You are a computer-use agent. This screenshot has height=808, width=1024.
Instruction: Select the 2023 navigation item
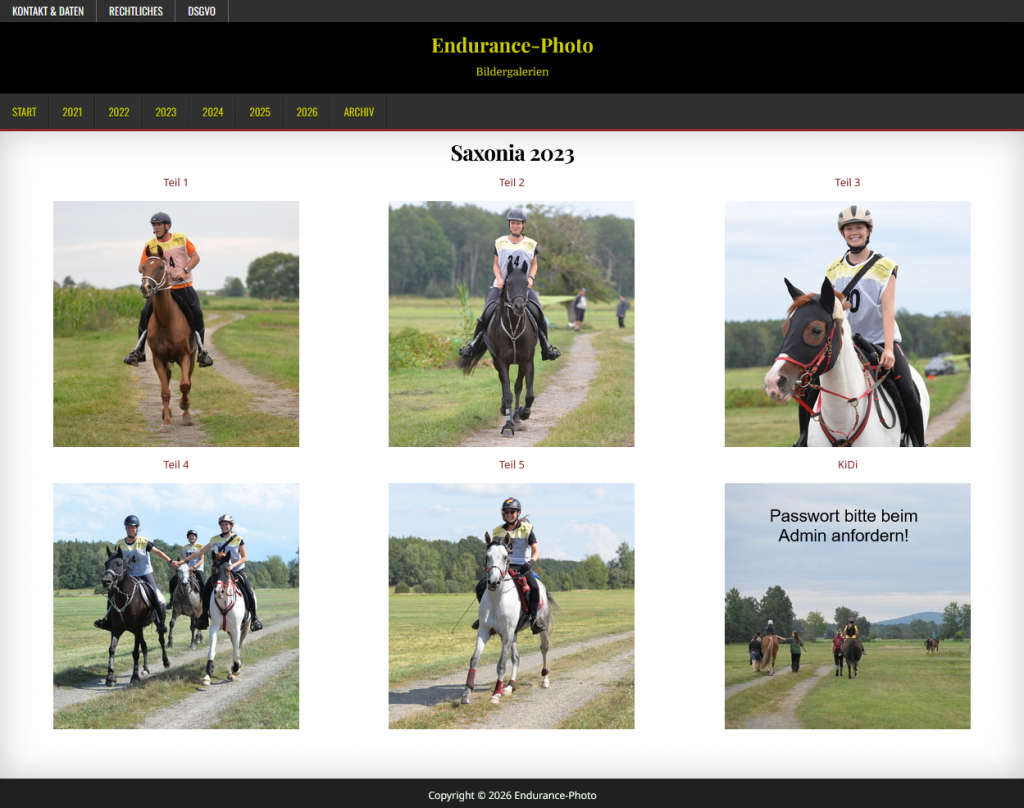pos(166,112)
